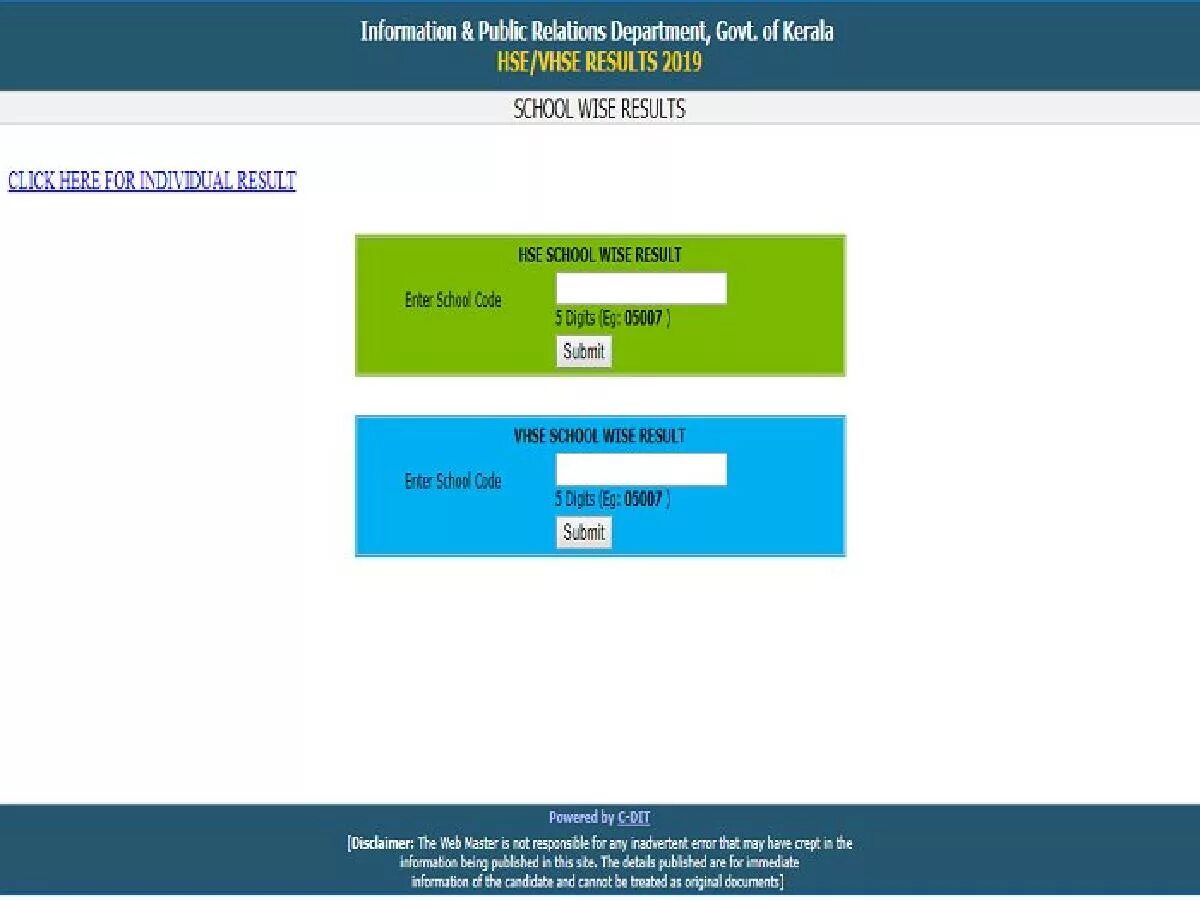1200x900 pixels.
Task: Submit the HSE school wise result form
Action: pyautogui.click(x=584, y=351)
